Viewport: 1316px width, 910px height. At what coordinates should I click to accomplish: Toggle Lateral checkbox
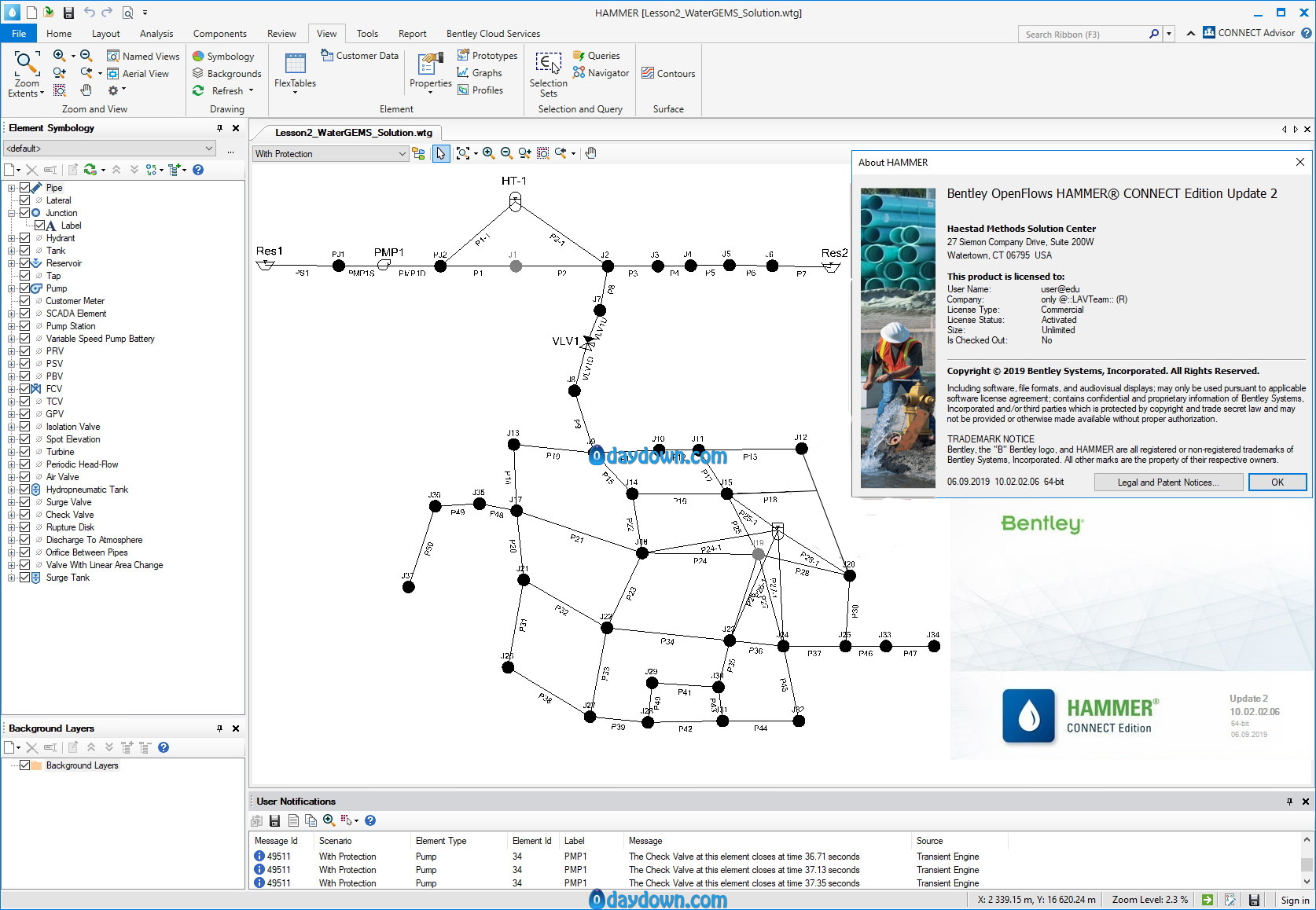pyautogui.click(x=24, y=200)
